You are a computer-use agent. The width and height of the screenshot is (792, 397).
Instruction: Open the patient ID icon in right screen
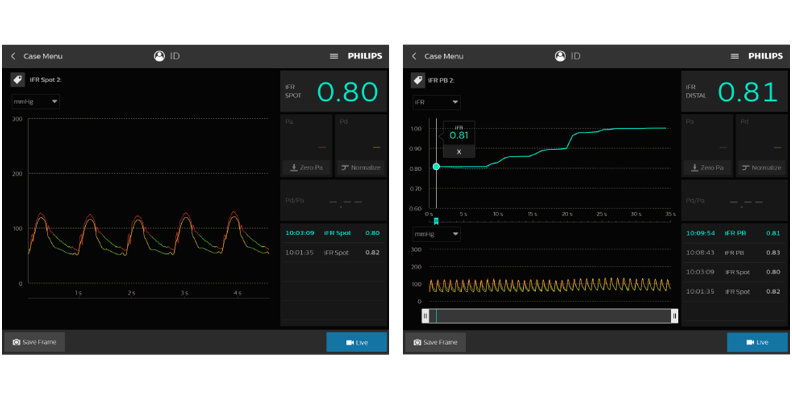pyautogui.click(x=560, y=56)
